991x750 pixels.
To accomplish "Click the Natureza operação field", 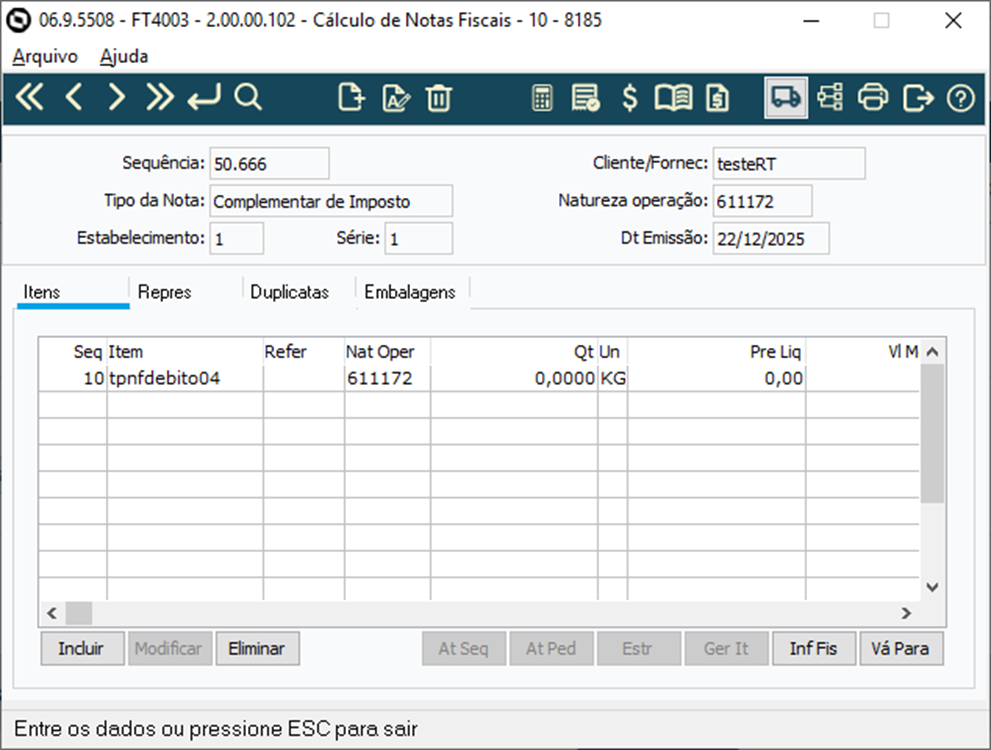I will [x=762, y=201].
